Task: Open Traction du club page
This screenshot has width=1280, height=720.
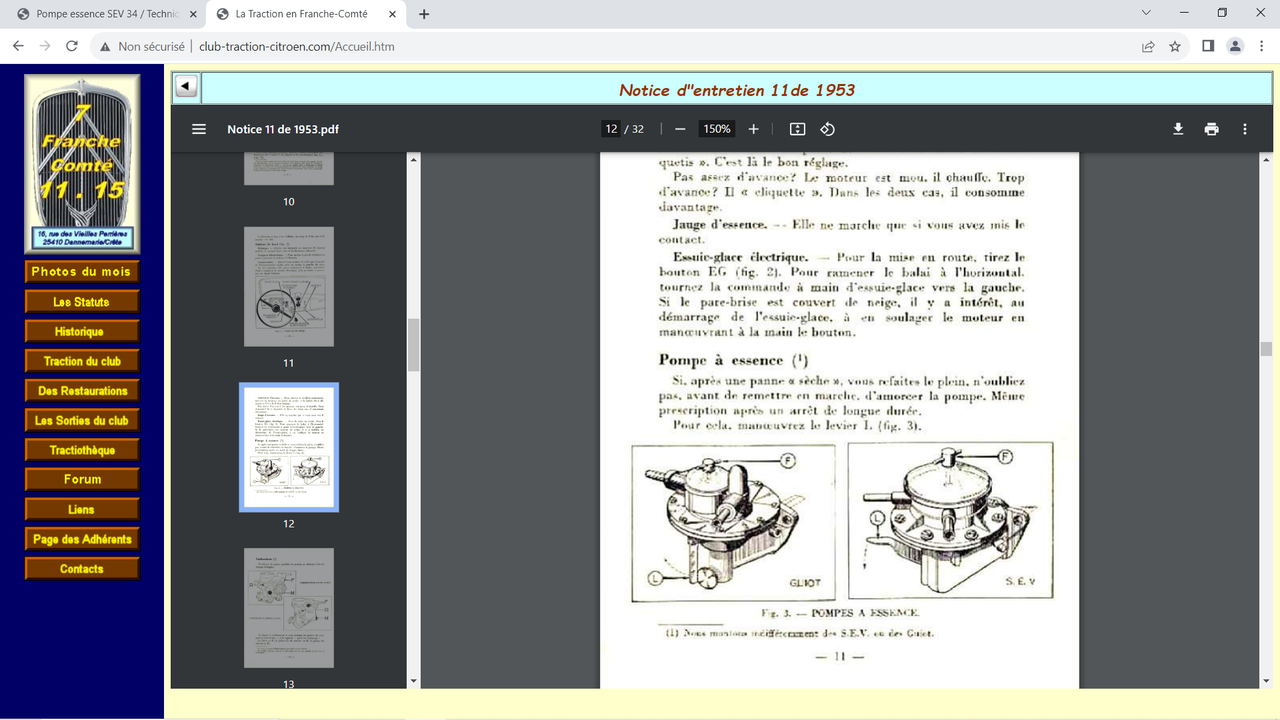Action: tap(82, 361)
